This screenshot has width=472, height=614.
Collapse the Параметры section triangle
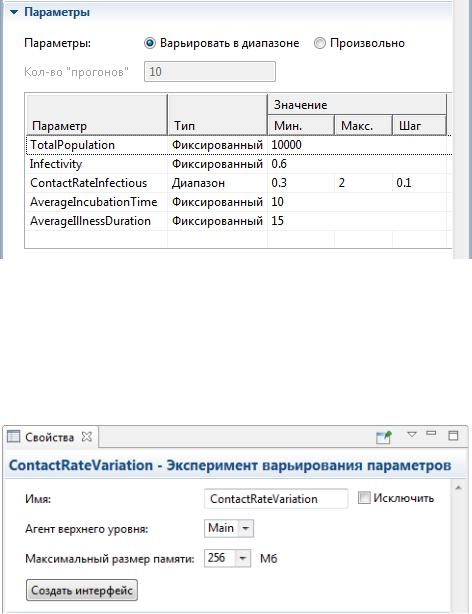[x=14, y=12]
